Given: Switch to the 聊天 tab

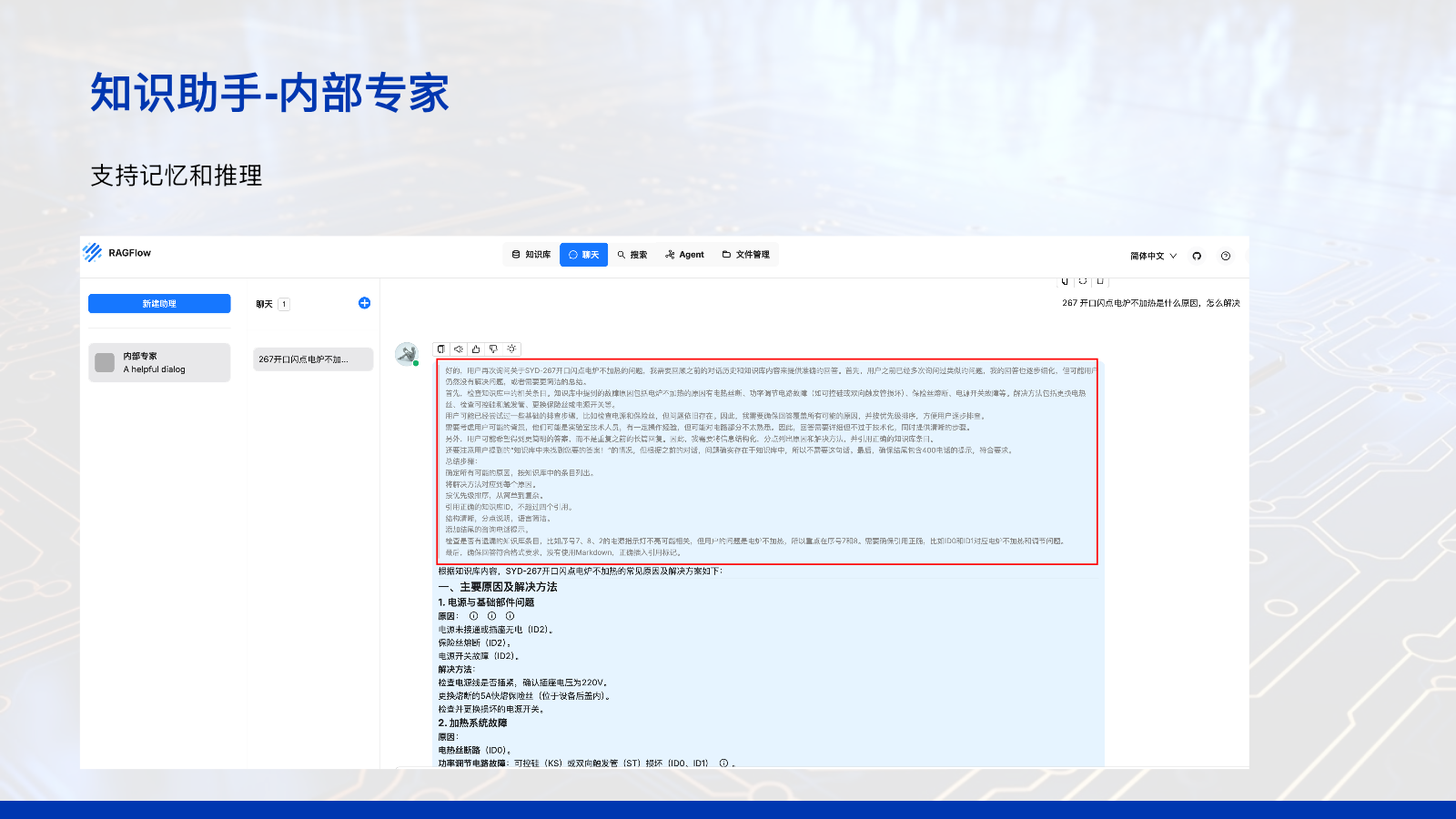Looking at the screenshot, I should coord(583,255).
